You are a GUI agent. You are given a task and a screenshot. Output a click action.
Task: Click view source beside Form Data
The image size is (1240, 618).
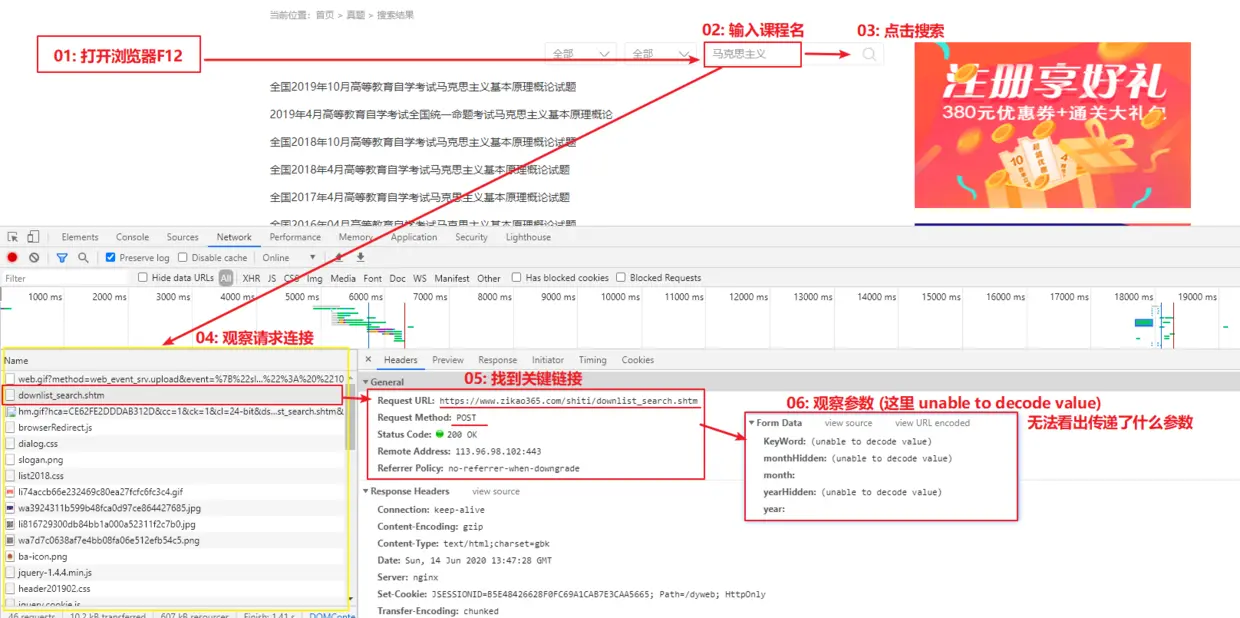[848, 423]
